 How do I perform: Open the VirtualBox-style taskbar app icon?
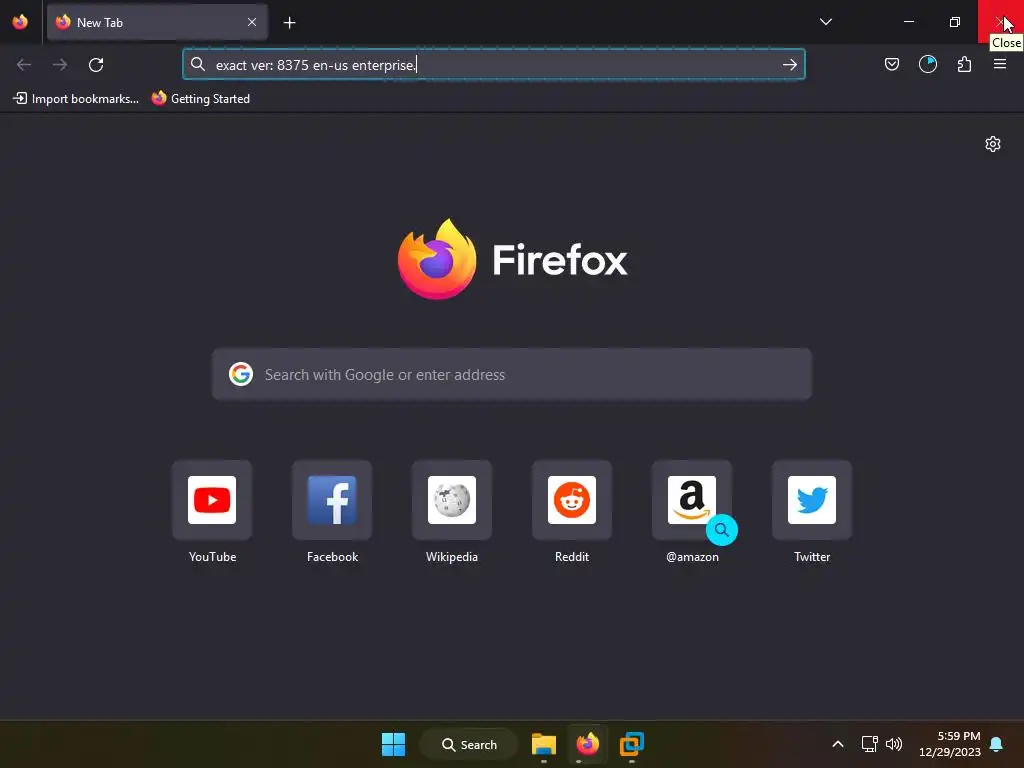tap(632, 744)
